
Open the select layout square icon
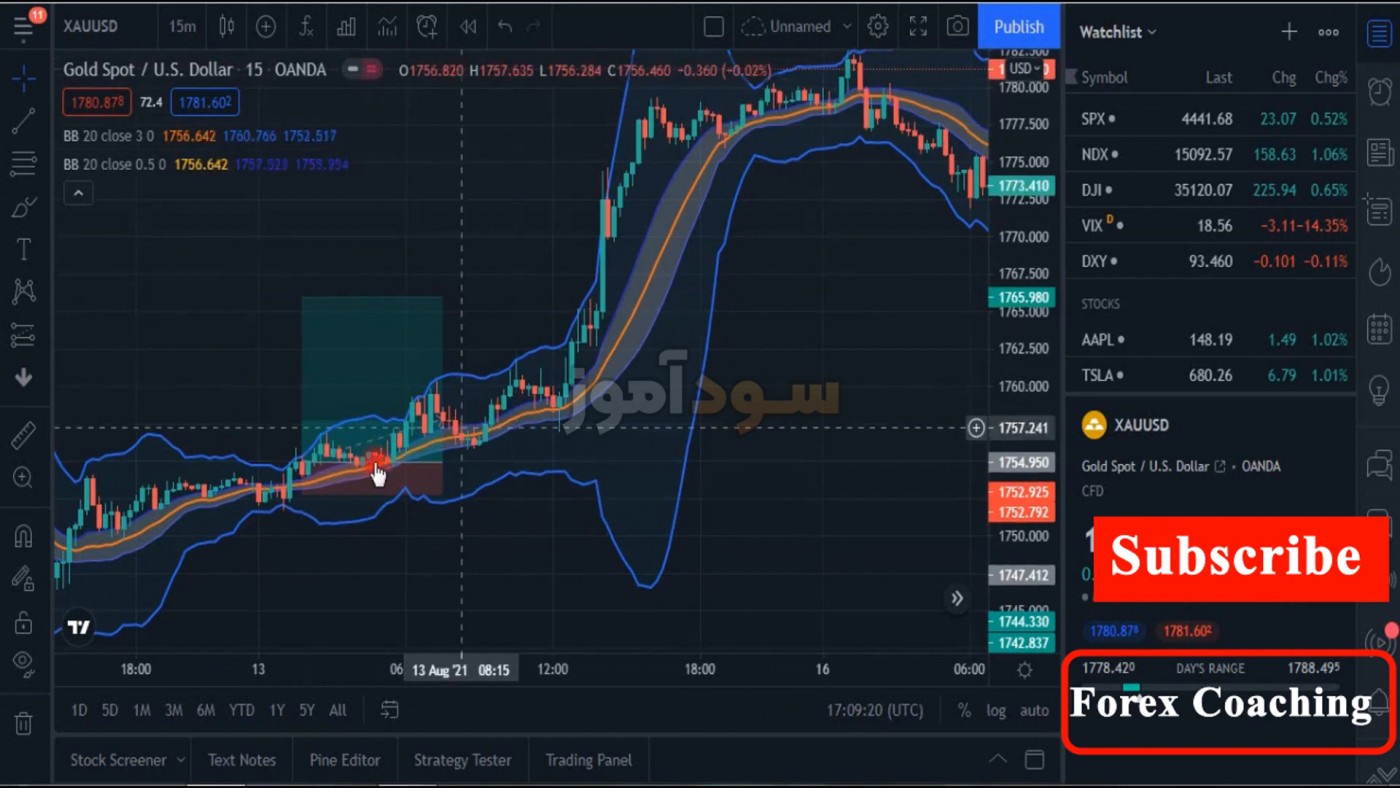(714, 27)
